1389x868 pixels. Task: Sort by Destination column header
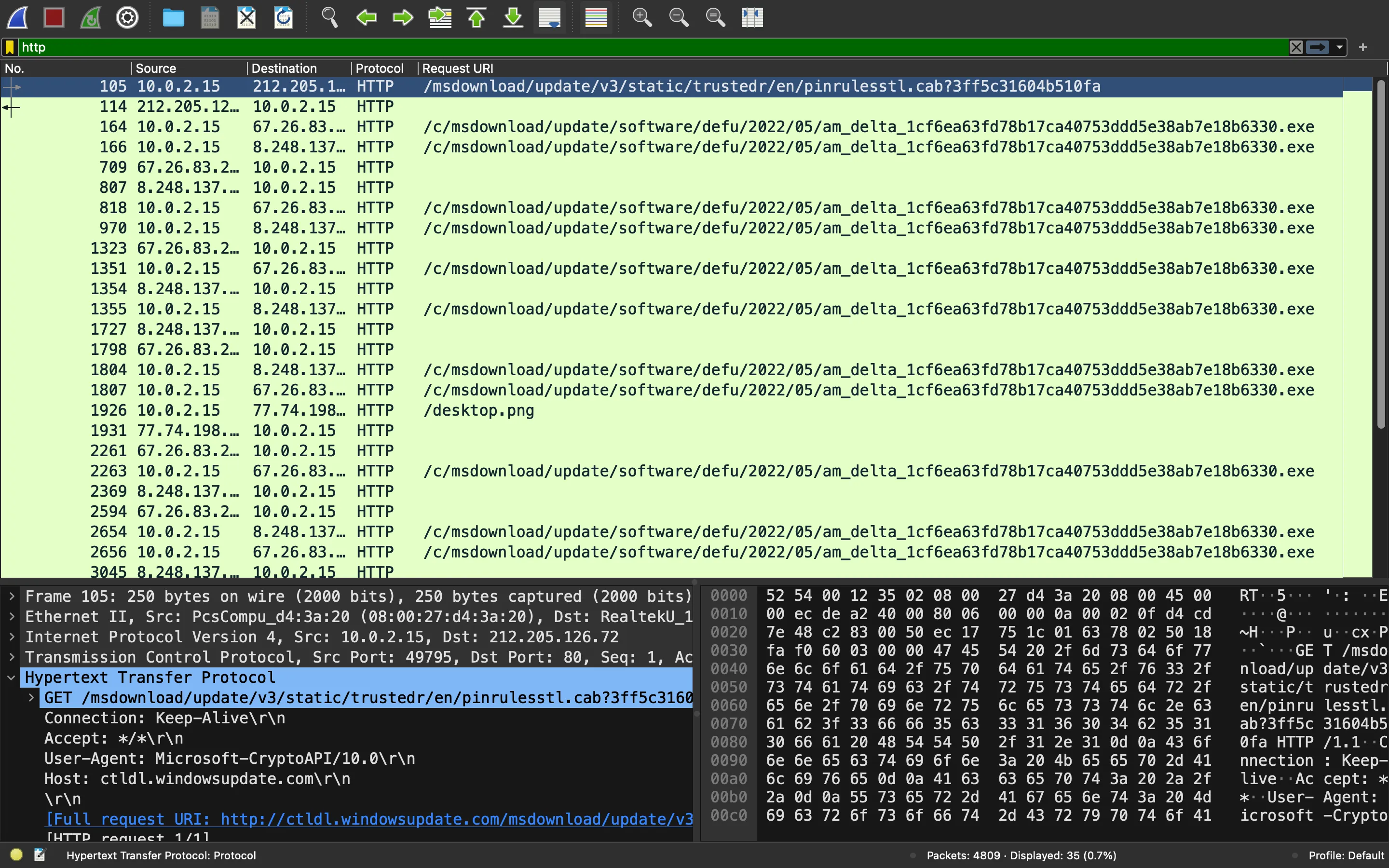pyautogui.click(x=299, y=68)
